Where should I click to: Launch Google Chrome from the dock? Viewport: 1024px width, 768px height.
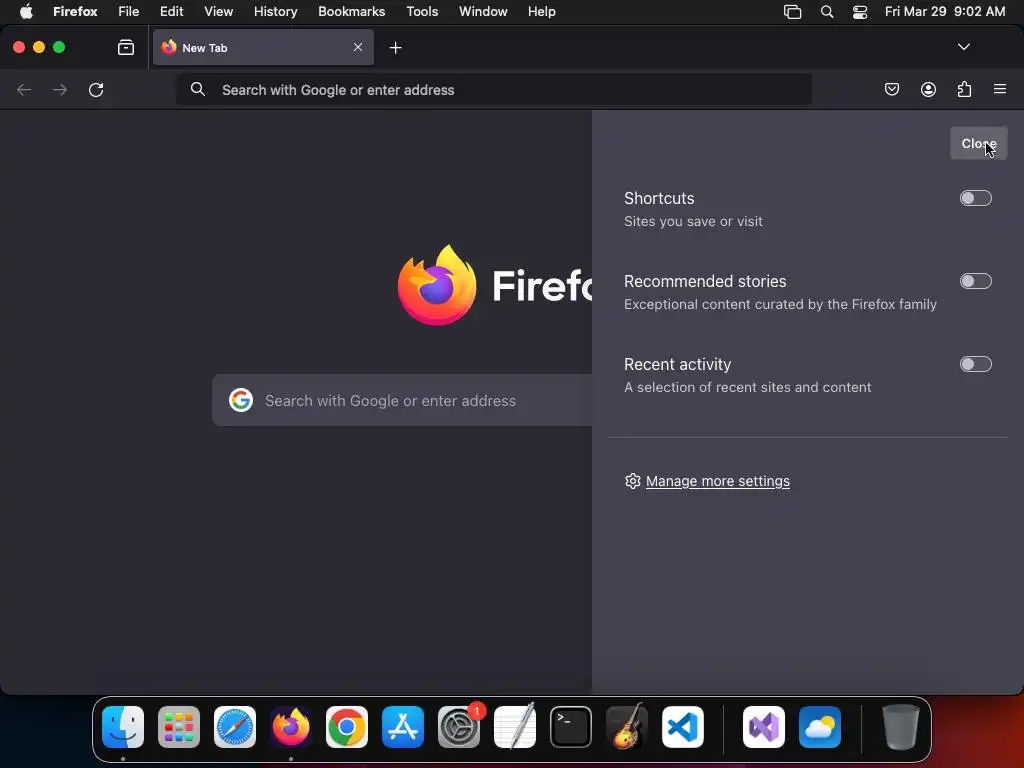347,726
